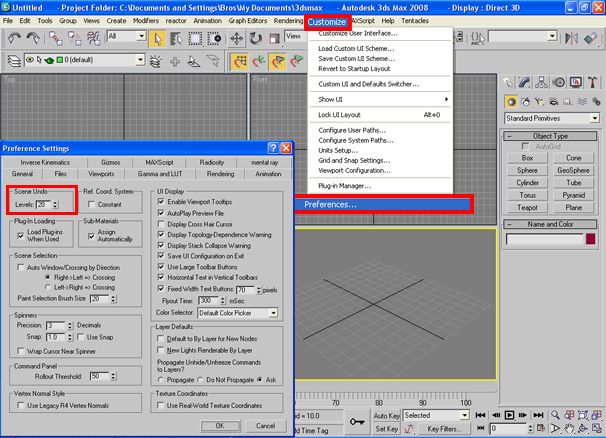606x438 pixels.
Task: Select the Select and Move tool
Action: pos(236,39)
